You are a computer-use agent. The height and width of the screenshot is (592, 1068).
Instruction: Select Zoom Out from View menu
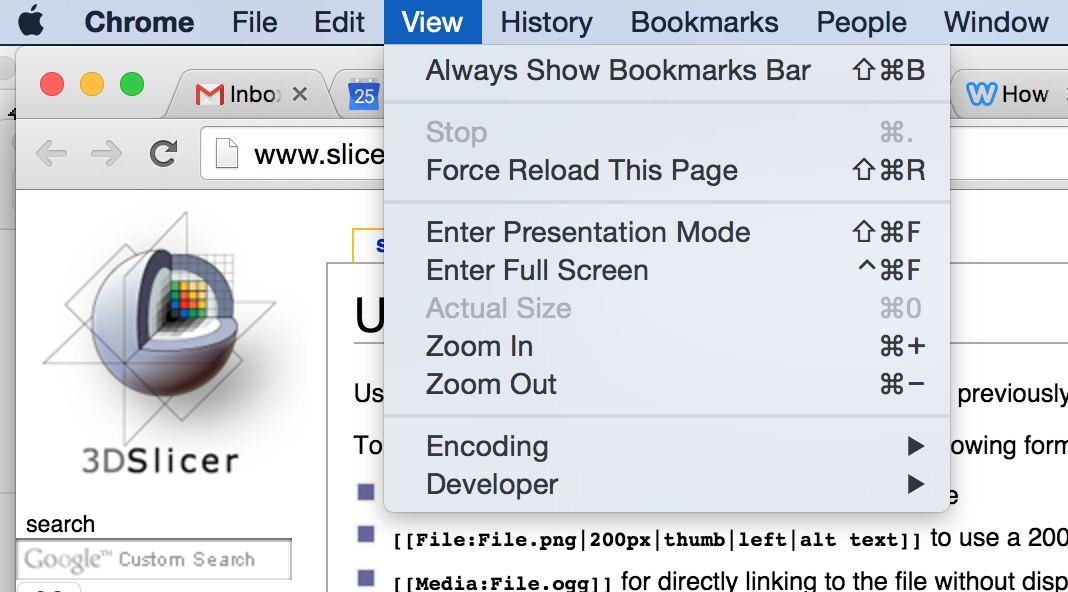point(491,384)
